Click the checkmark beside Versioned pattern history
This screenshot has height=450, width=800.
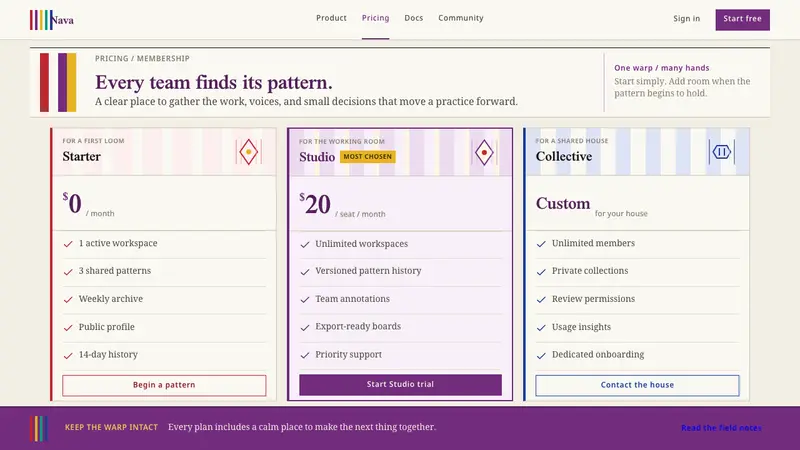(x=305, y=272)
